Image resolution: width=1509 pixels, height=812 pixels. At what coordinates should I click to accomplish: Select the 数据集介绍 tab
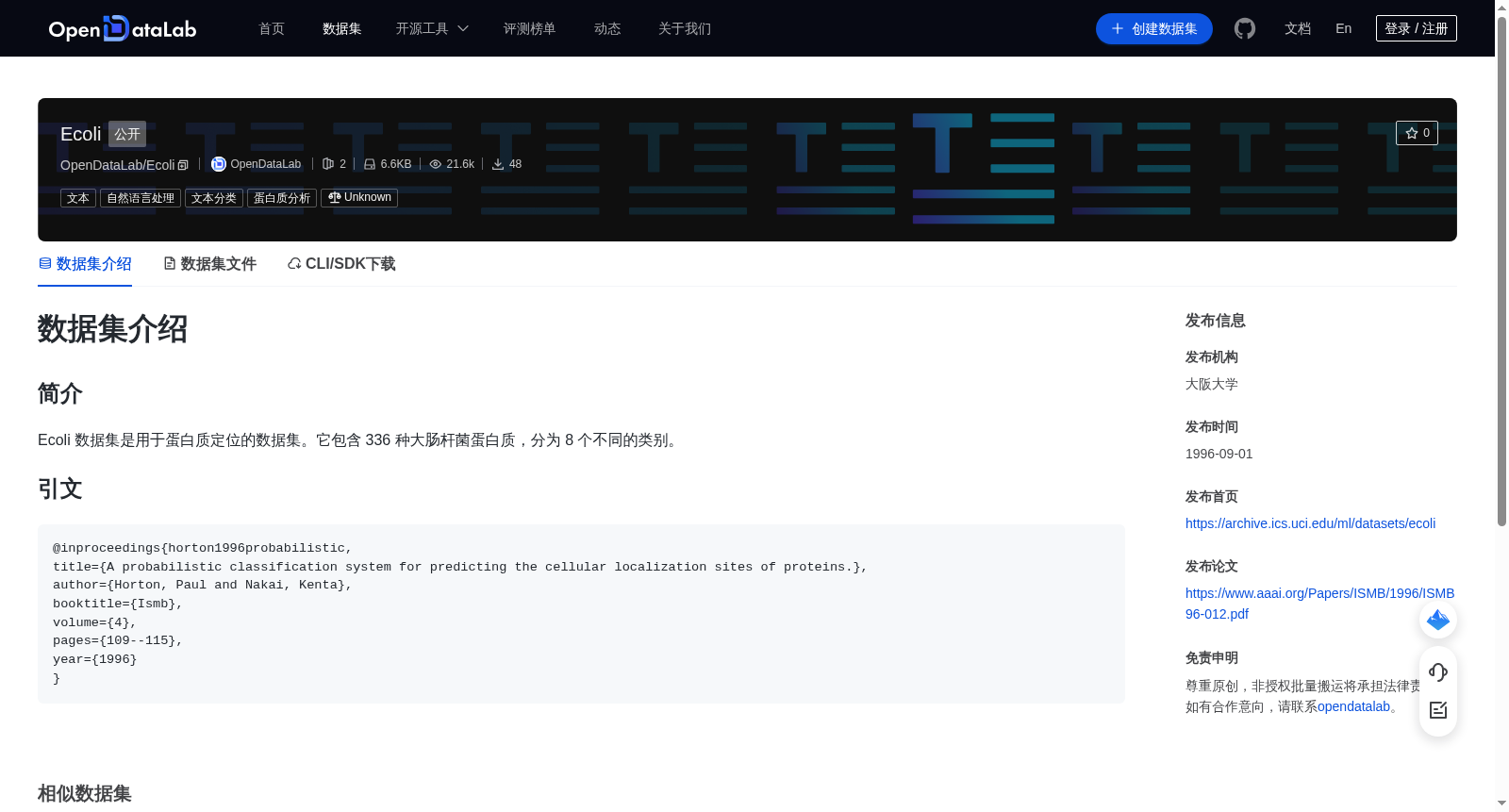tap(85, 264)
